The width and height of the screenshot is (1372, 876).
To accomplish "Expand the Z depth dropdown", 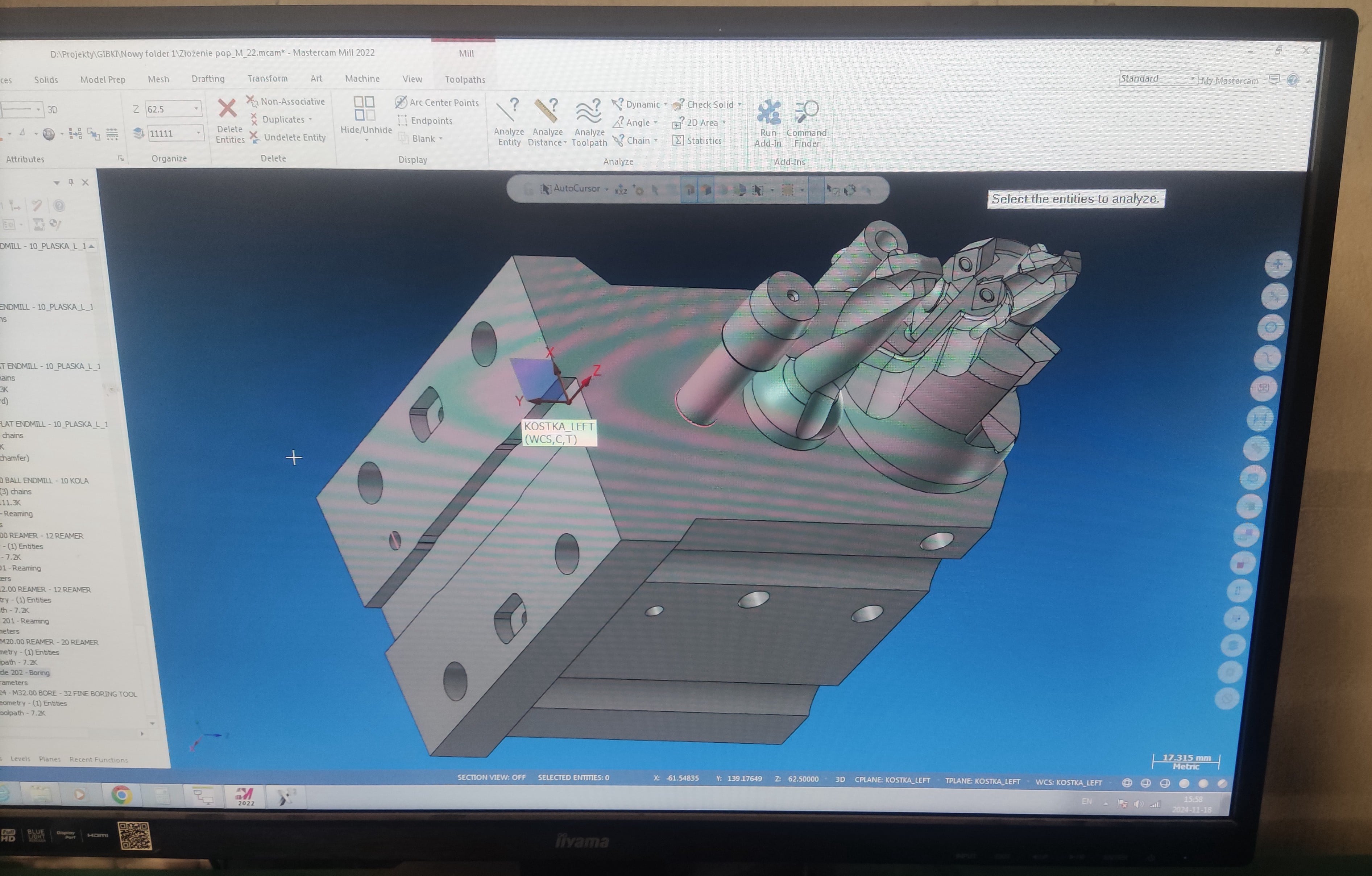I will tap(196, 108).
